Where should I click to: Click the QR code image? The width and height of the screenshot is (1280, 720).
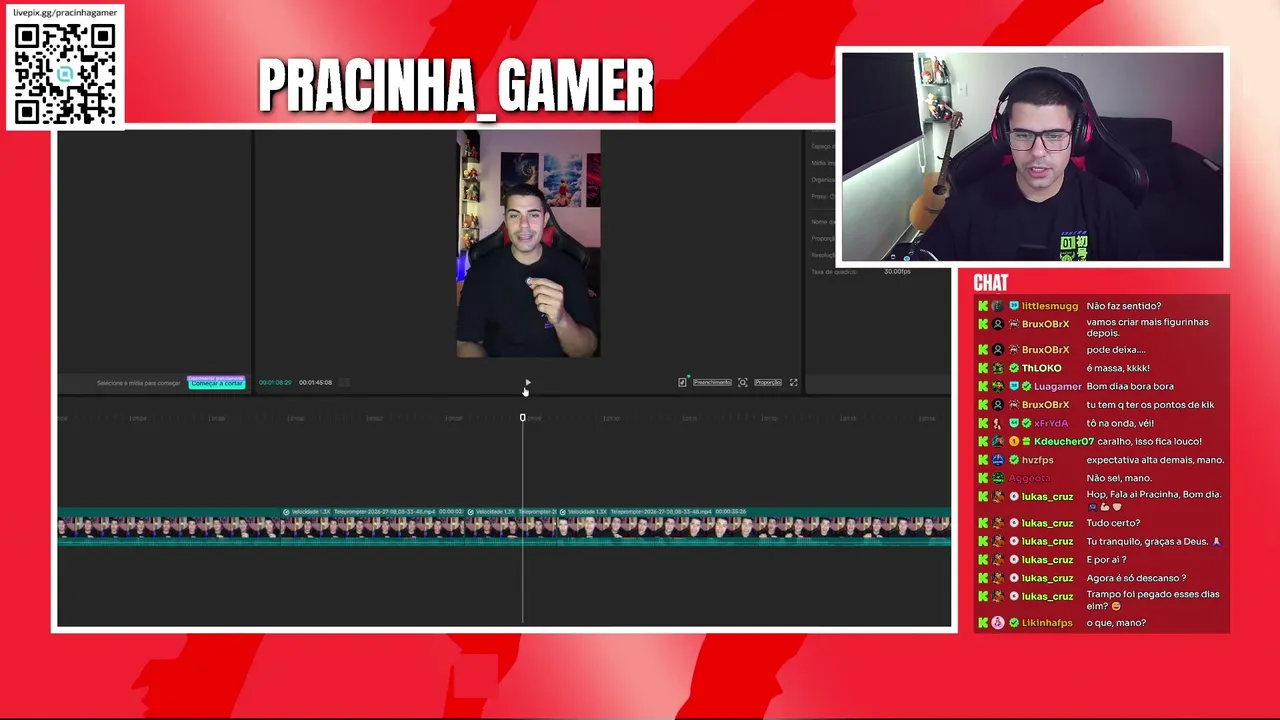(x=65, y=74)
